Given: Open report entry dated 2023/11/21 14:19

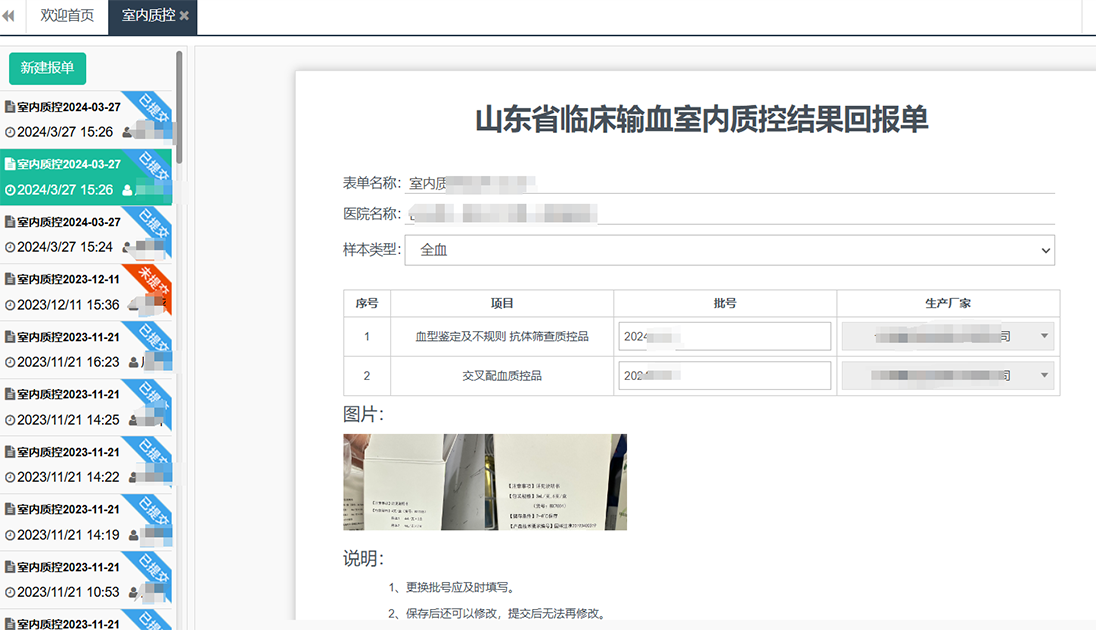Looking at the screenshot, I should [x=86, y=522].
